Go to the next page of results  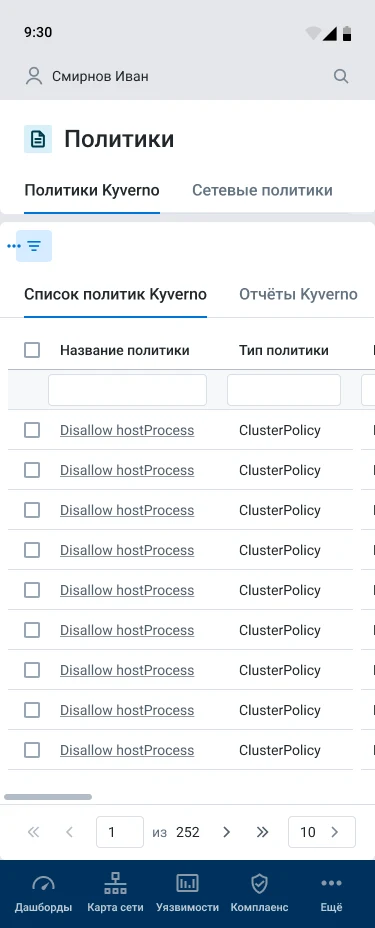coord(226,832)
